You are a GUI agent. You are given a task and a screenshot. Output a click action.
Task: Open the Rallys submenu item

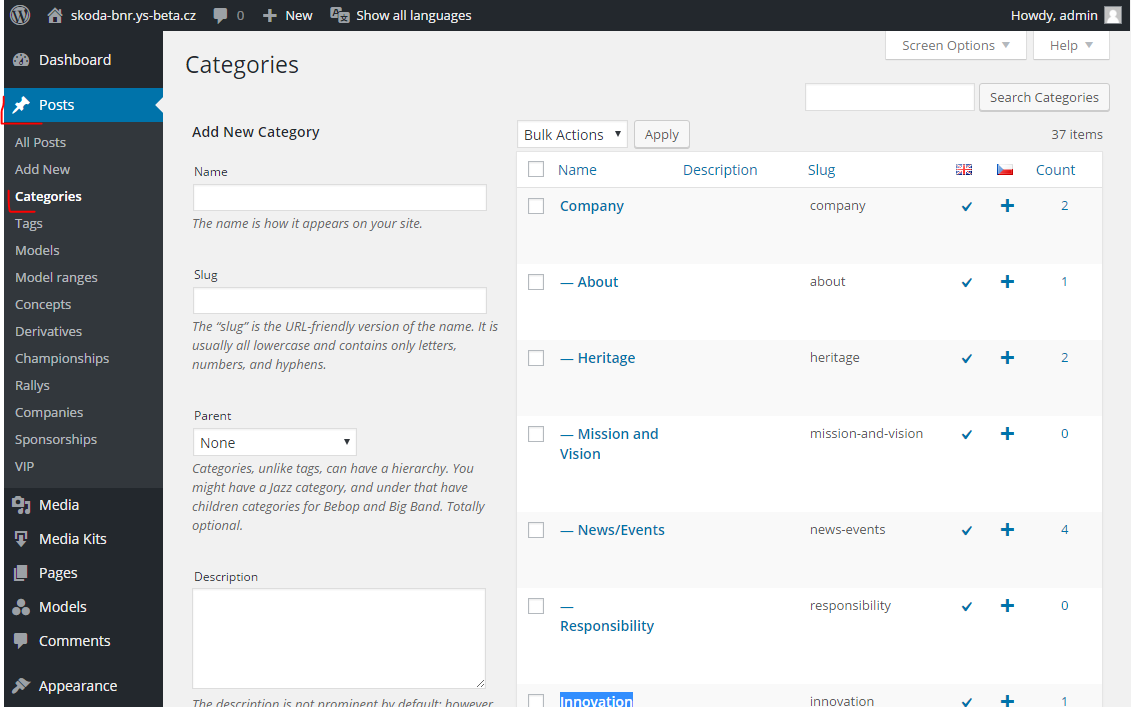32,385
